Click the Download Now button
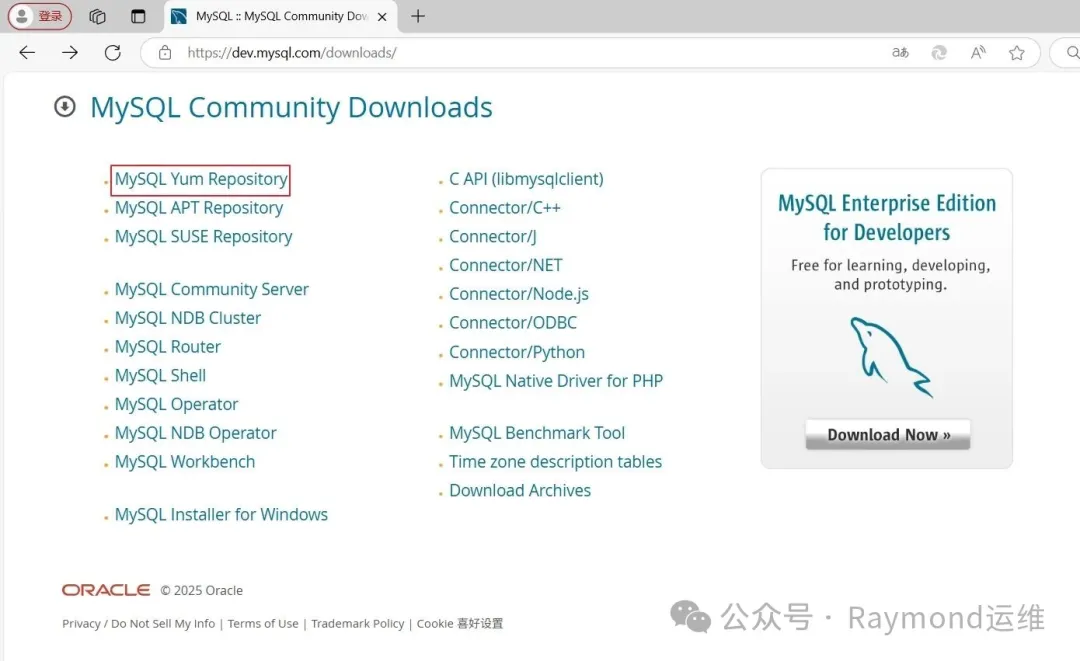This screenshot has height=661, width=1080. point(888,434)
